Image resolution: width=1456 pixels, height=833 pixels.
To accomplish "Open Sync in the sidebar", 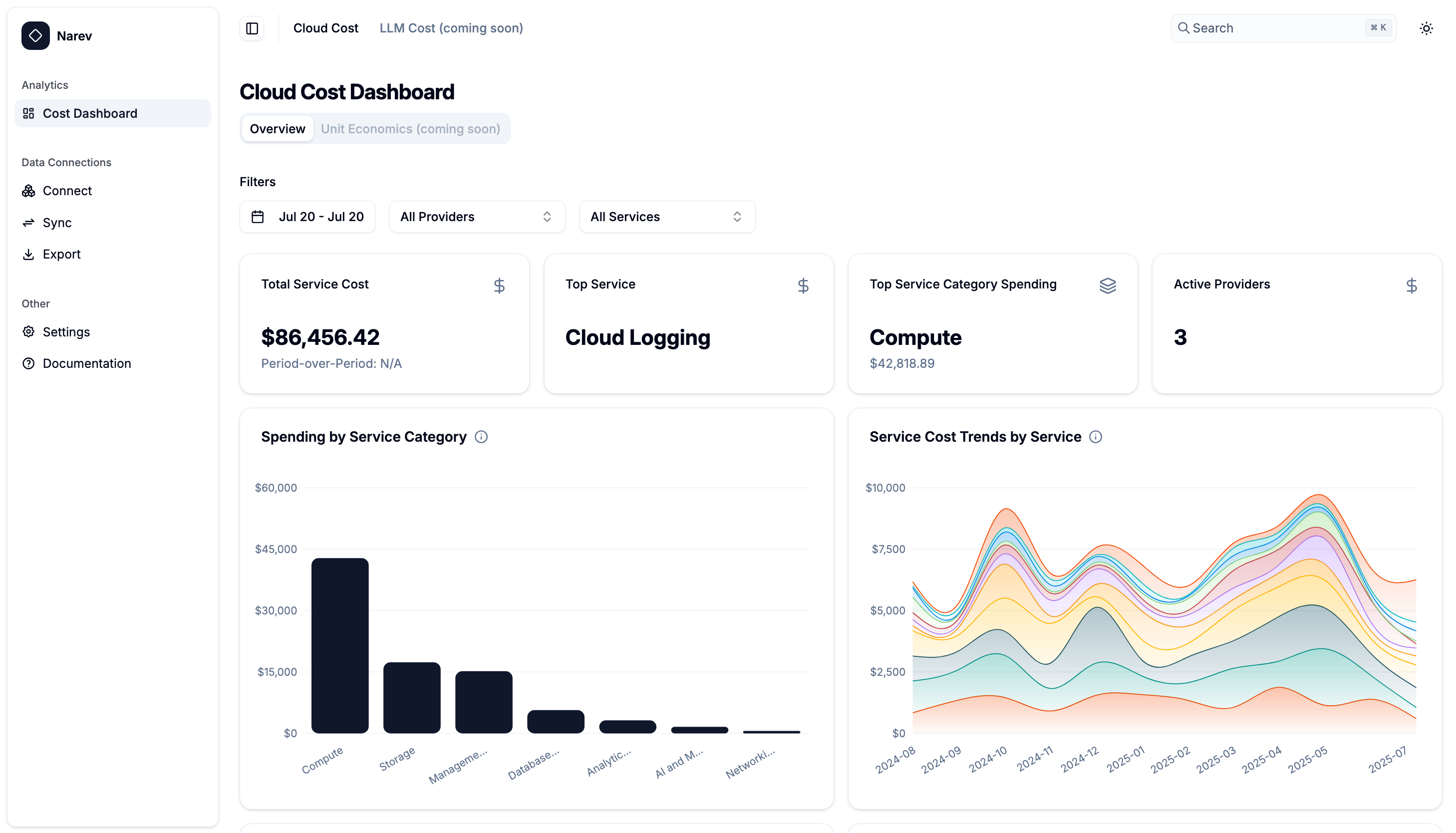I will coord(56,223).
